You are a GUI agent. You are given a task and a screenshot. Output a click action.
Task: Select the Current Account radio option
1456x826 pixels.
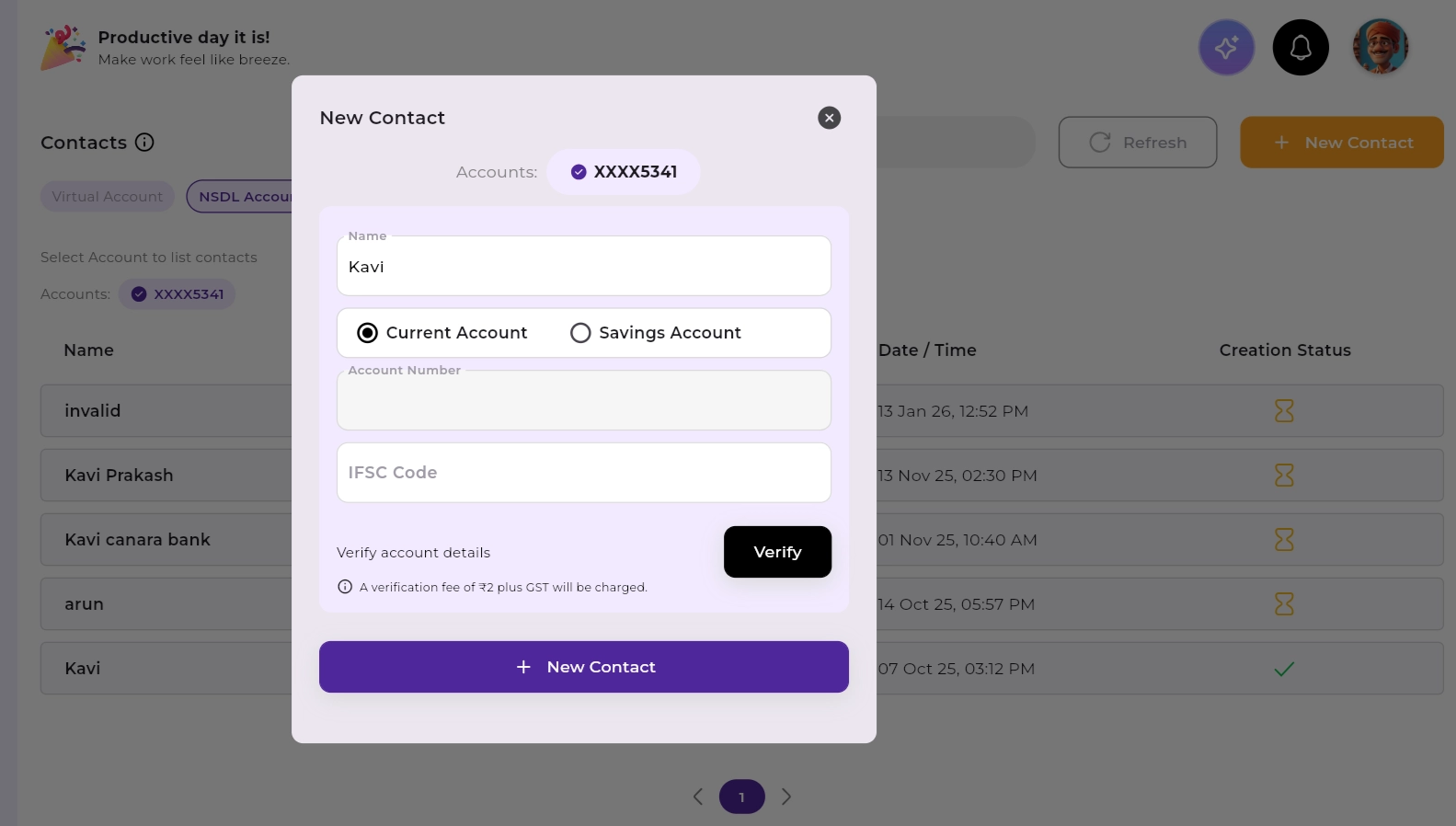367,333
